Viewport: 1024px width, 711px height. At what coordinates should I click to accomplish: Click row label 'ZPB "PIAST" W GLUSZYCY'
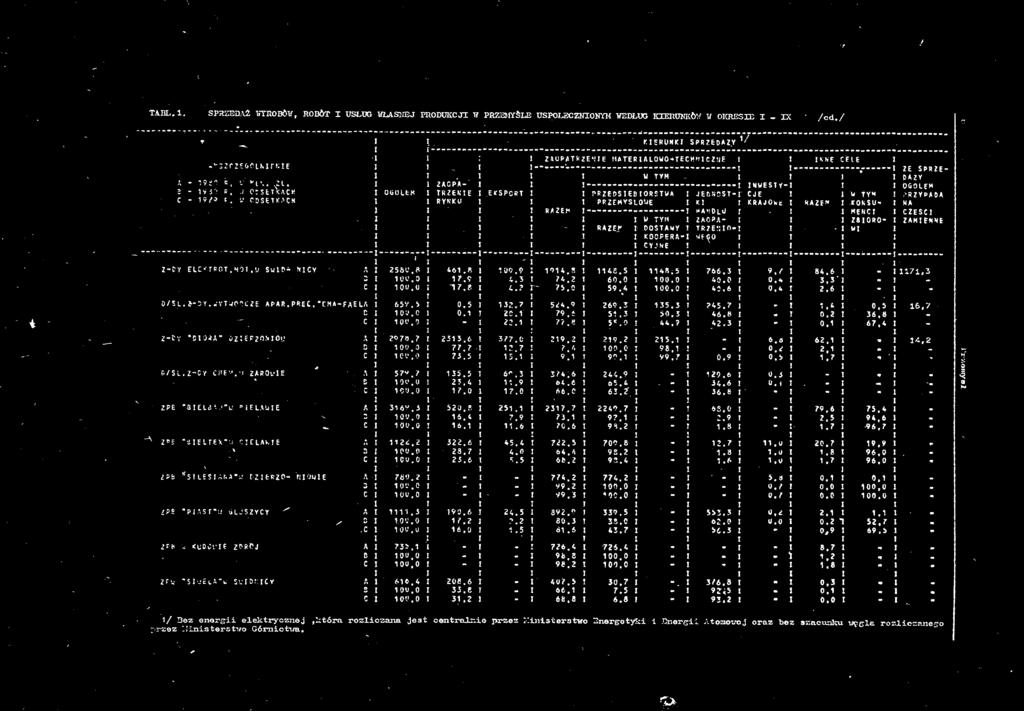tap(215, 513)
